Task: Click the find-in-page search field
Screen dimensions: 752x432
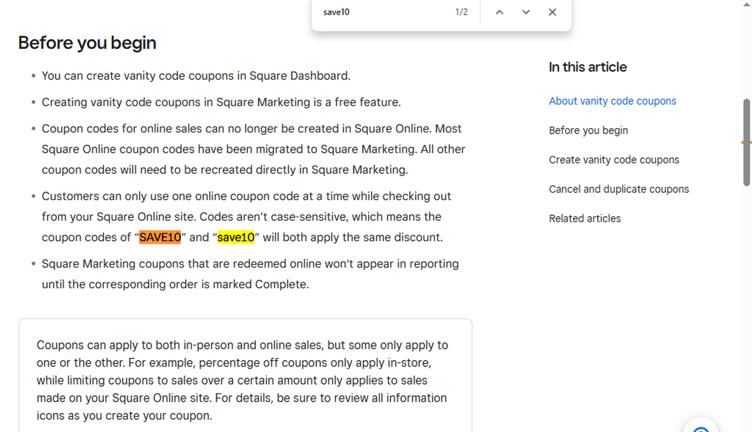Action: pyautogui.click(x=384, y=12)
